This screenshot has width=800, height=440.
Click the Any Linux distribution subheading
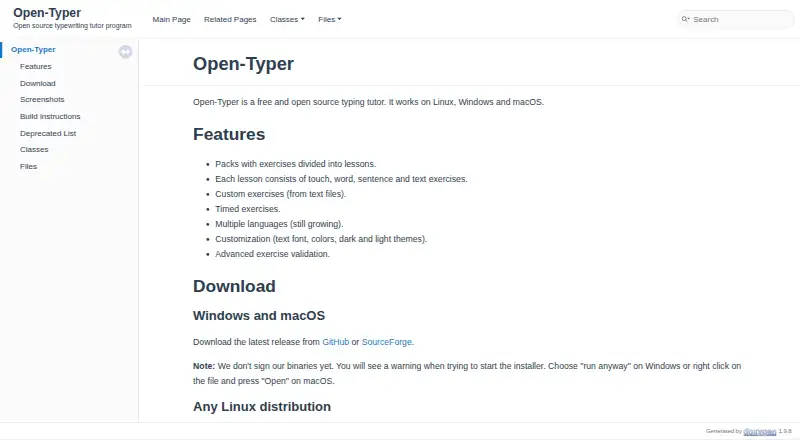point(262,407)
